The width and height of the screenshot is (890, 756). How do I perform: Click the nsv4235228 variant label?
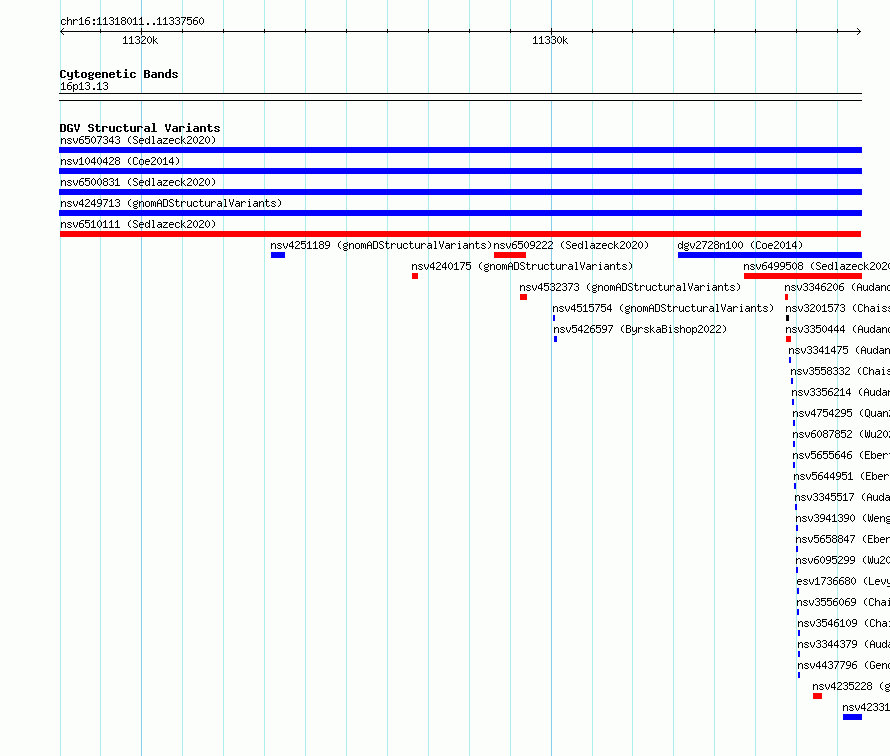coord(851,686)
